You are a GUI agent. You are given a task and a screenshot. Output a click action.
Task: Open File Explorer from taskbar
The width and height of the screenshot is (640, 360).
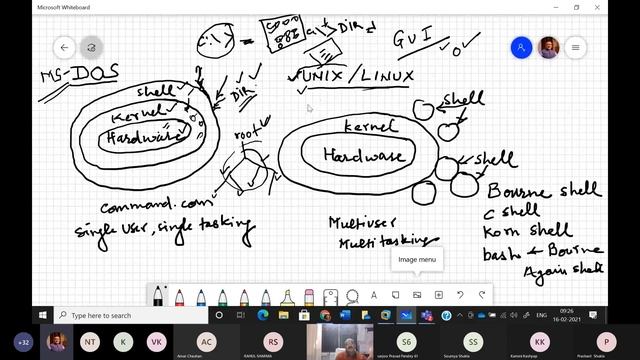(x=283, y=315)
